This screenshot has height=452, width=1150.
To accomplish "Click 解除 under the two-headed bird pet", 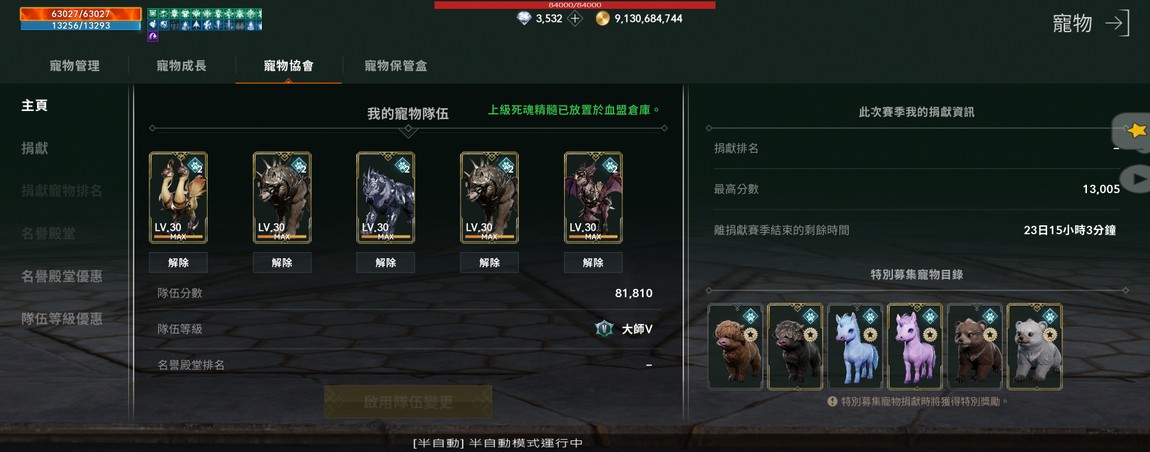I will (x=178, y=263).
